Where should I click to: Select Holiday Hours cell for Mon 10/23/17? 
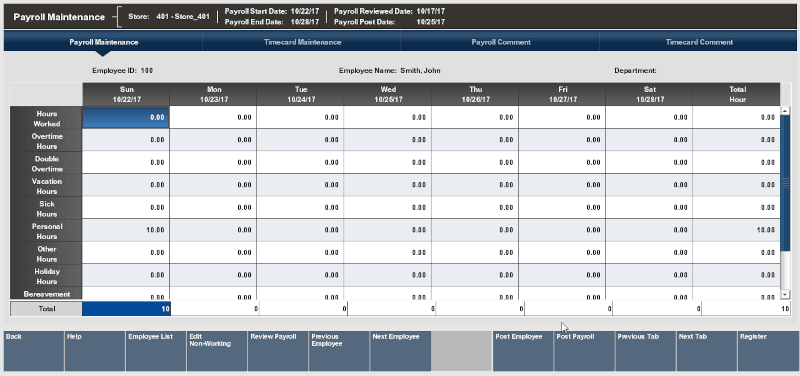tap(213, 275)
